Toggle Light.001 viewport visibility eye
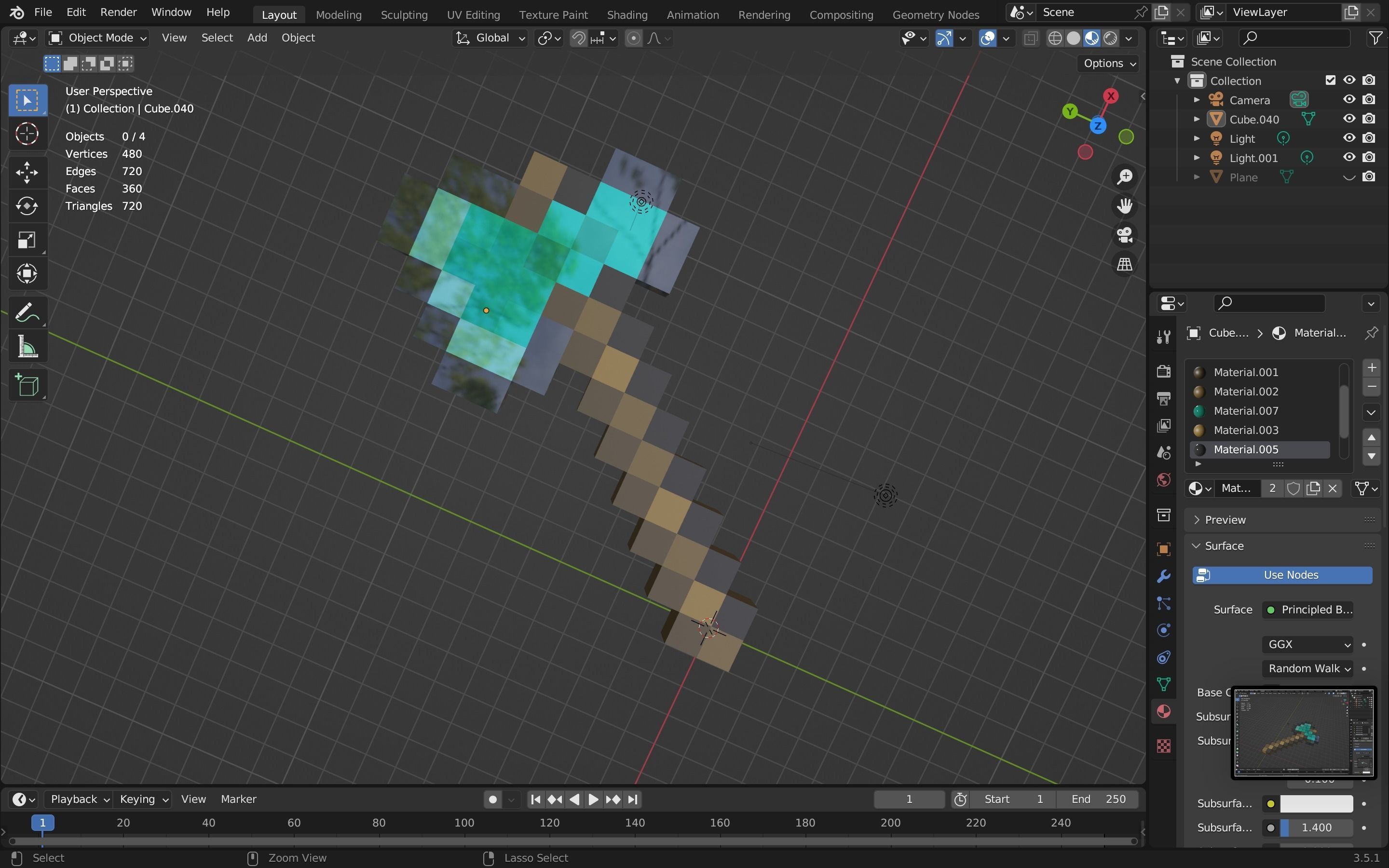This screenshot has width=1389, height=868. 1349,157
